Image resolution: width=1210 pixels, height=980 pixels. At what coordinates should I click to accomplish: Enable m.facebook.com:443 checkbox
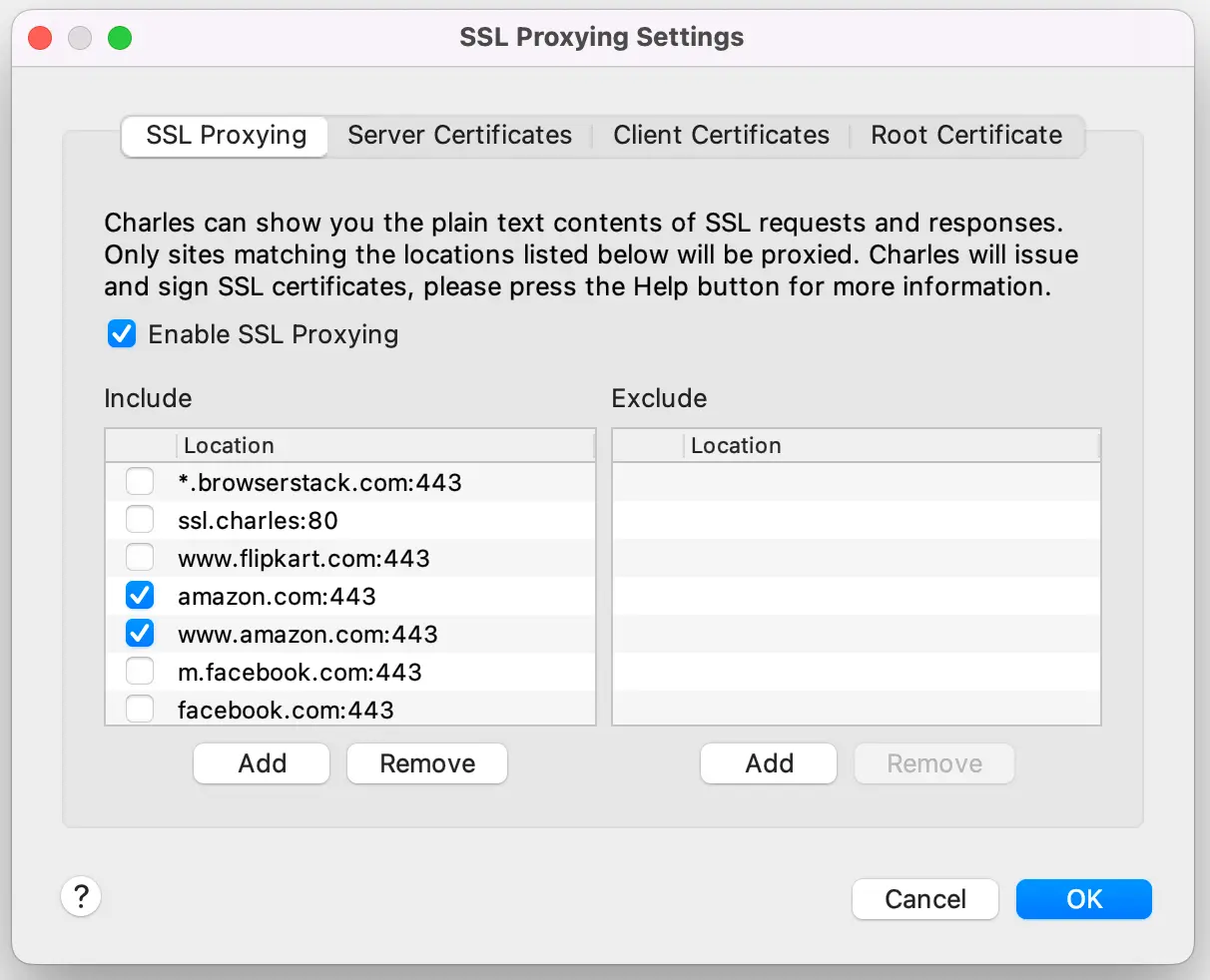(140, 672)
